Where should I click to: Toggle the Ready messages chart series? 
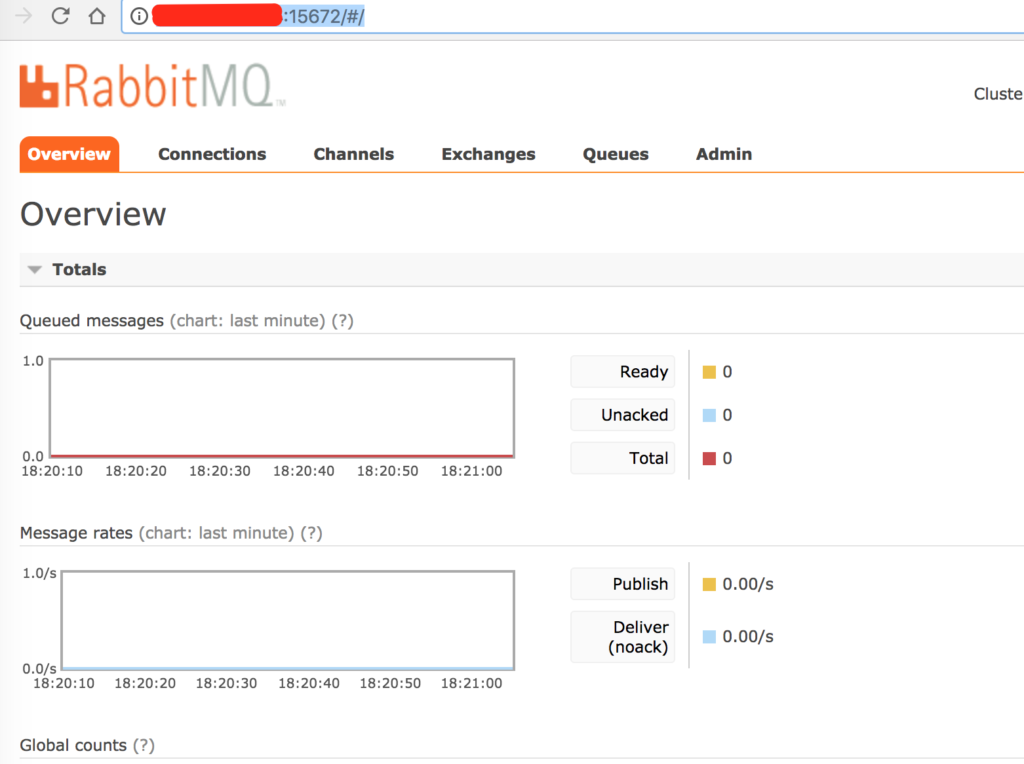(x=622, y=371)
